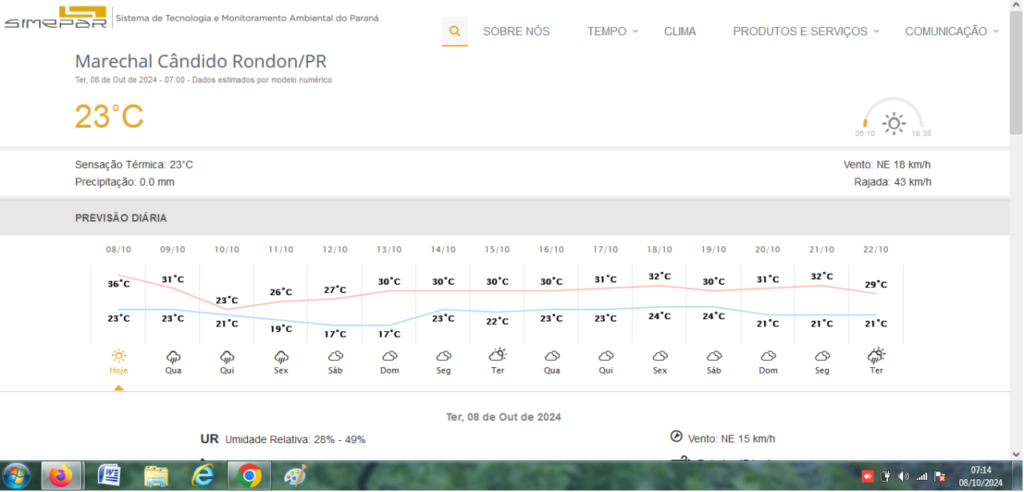
Task: Click the orange search magnifier icon
Action: pos(455,31)
